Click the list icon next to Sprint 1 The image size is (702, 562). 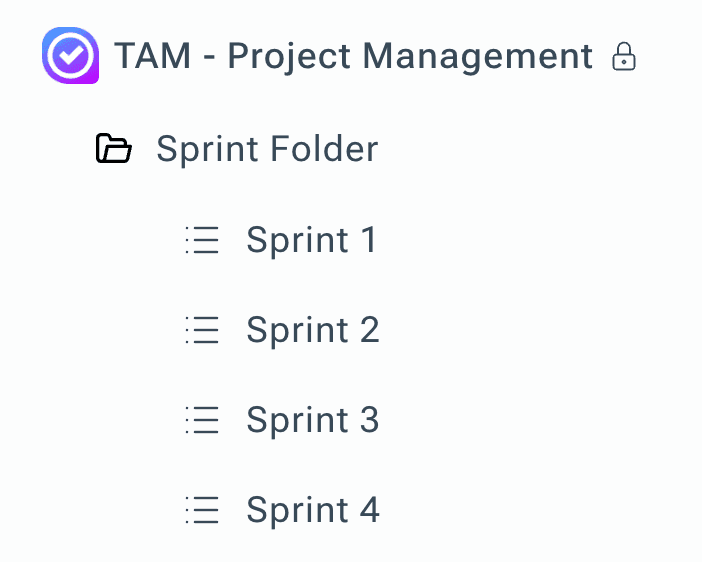pyautogui.click(x=202, y=240)
